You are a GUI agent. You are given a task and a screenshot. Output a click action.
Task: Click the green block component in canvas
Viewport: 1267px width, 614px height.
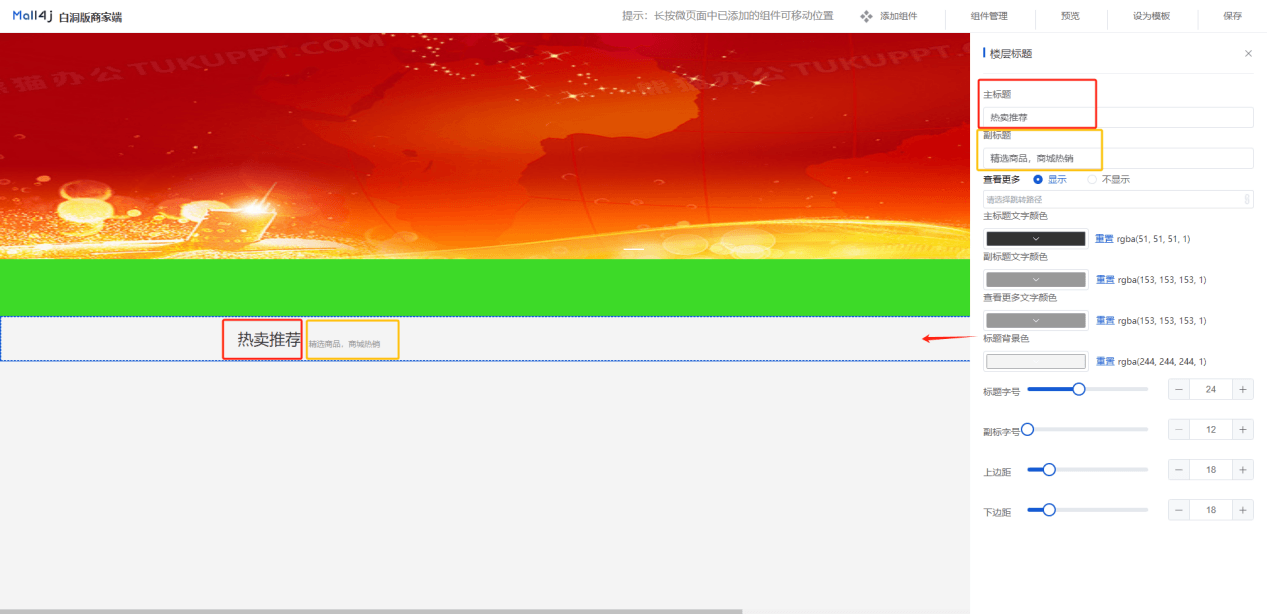[485, 288]
